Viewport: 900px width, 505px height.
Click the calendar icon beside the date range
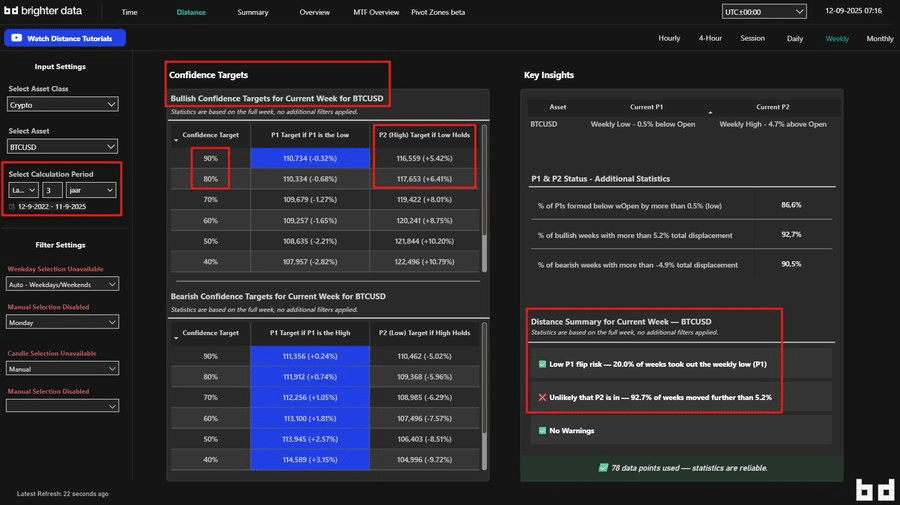pyautogui.click(x=11, y=206)
